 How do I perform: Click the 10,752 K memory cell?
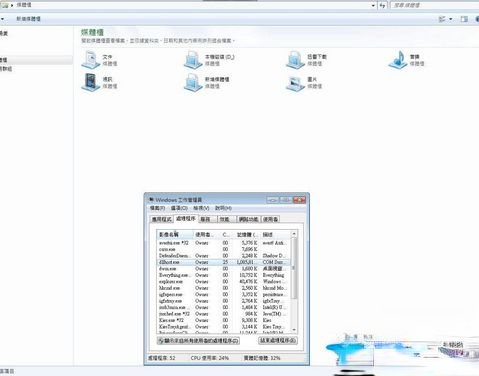coord(248,275)
